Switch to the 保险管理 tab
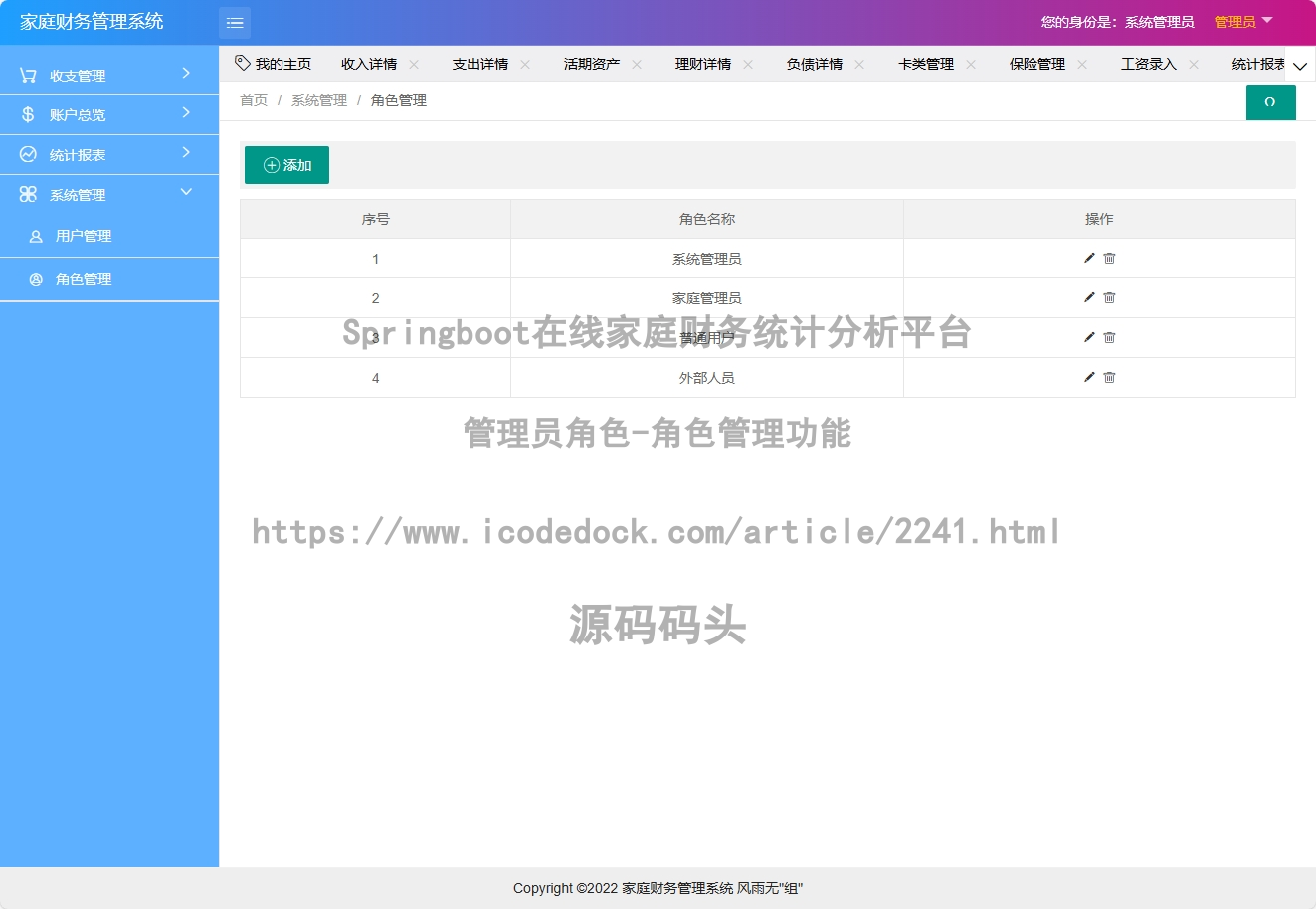This screenshot has width=1316, height=909. 1037,64
